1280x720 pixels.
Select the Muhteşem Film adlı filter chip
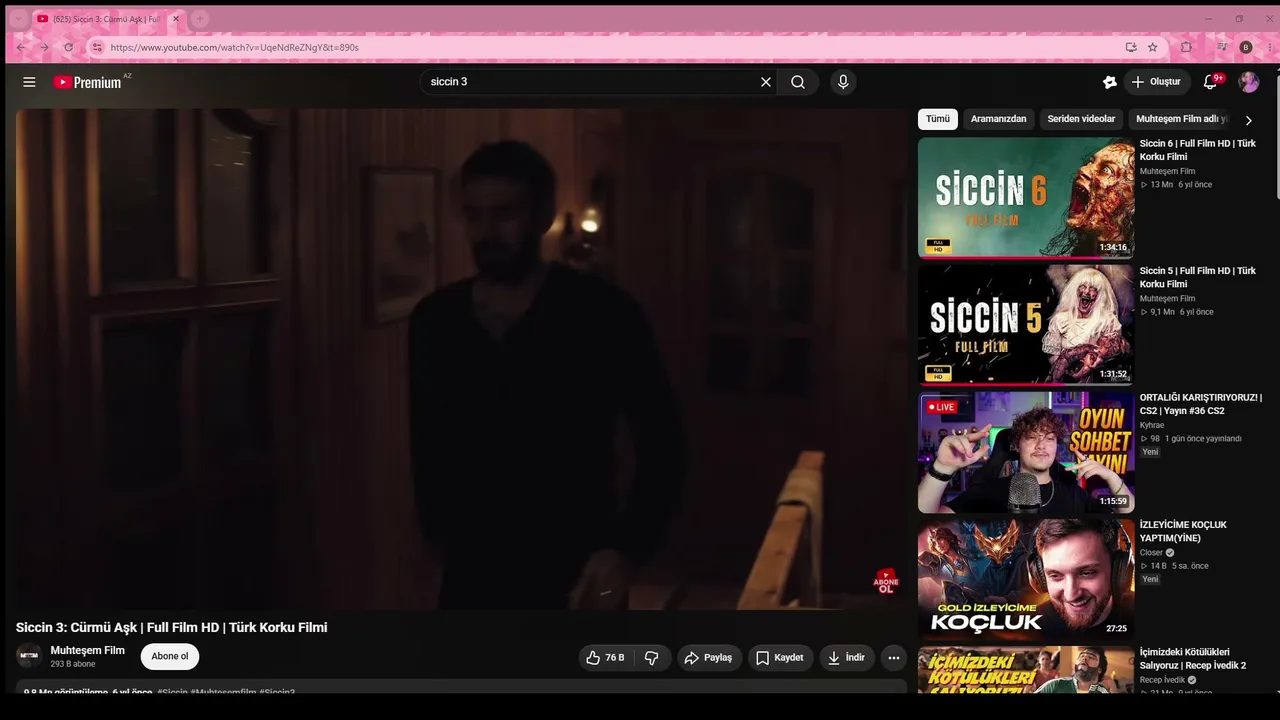click(1182, 119)
